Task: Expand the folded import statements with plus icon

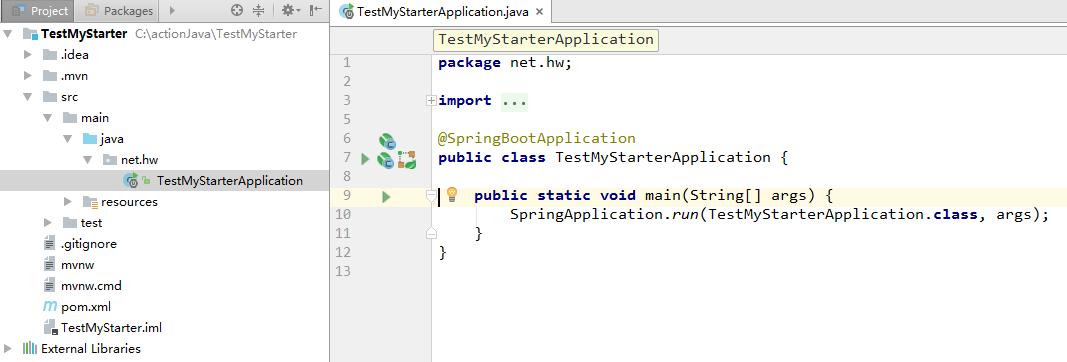Action: [431, 101]
